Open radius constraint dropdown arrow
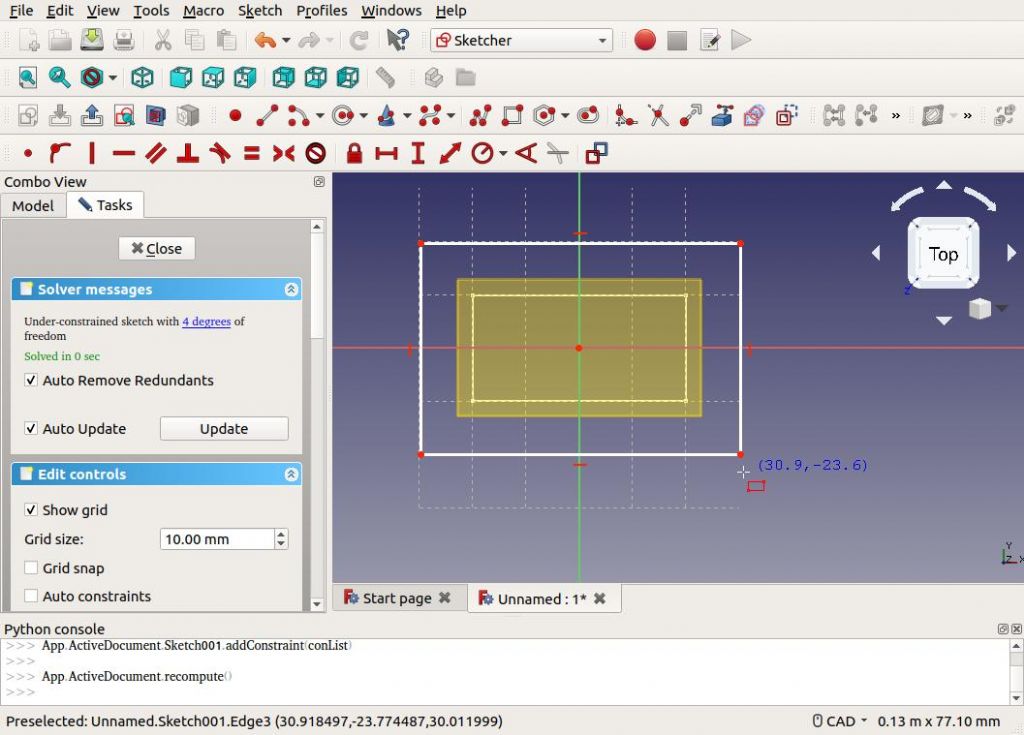 coord(503,154)
